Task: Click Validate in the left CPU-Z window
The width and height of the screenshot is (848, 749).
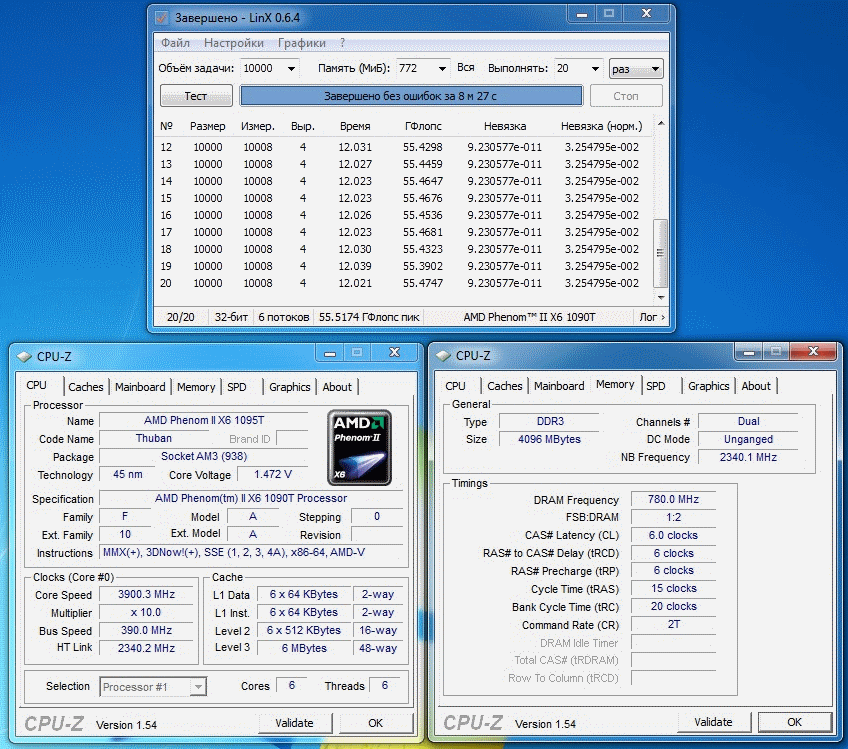Action: pyautogui.click(x=294, y=723)
